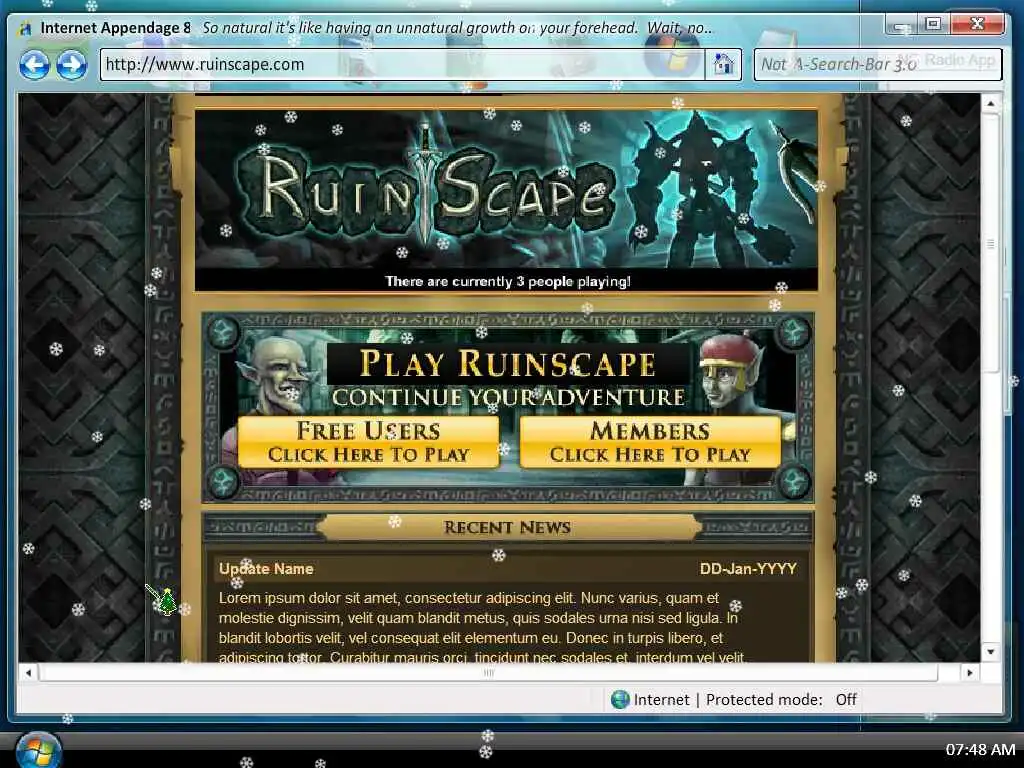Minimize the browser window

(902, 24)
